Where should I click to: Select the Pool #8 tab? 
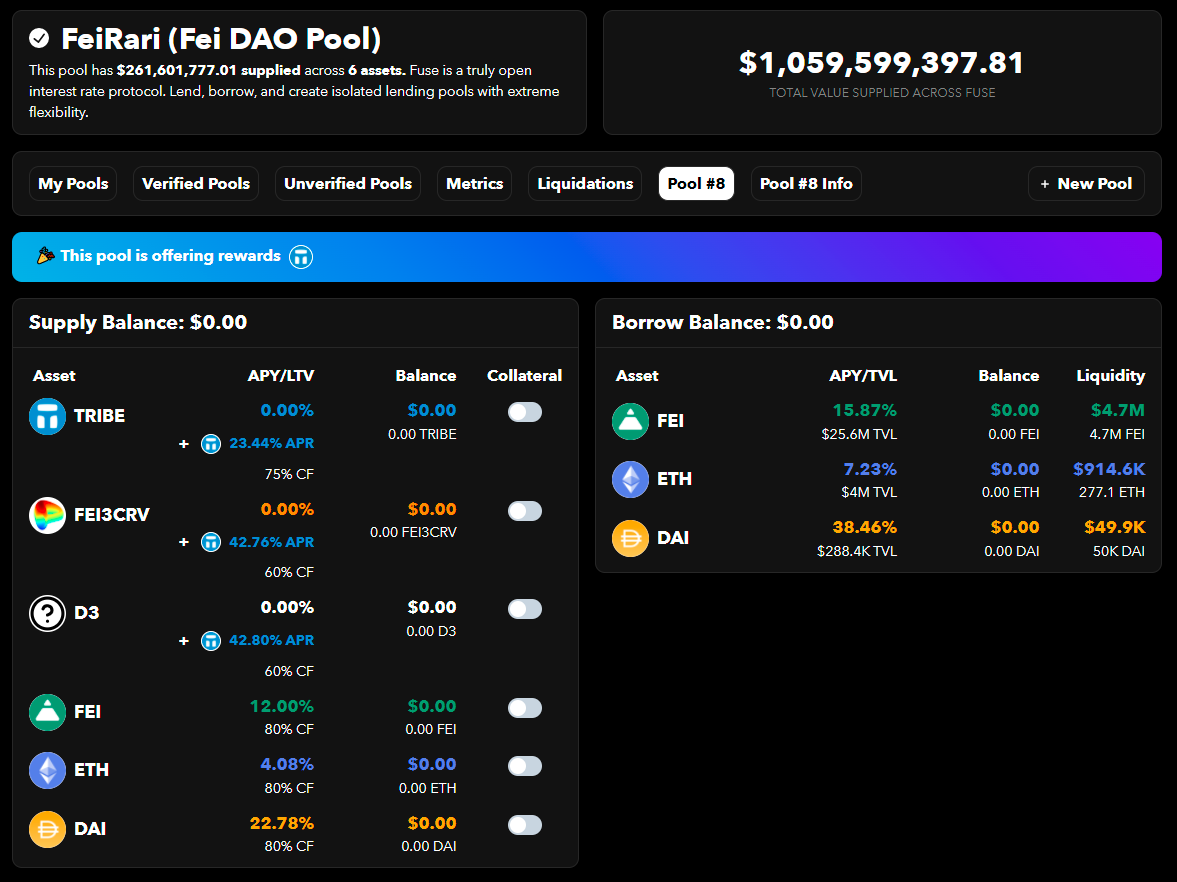tap(696, 184)
